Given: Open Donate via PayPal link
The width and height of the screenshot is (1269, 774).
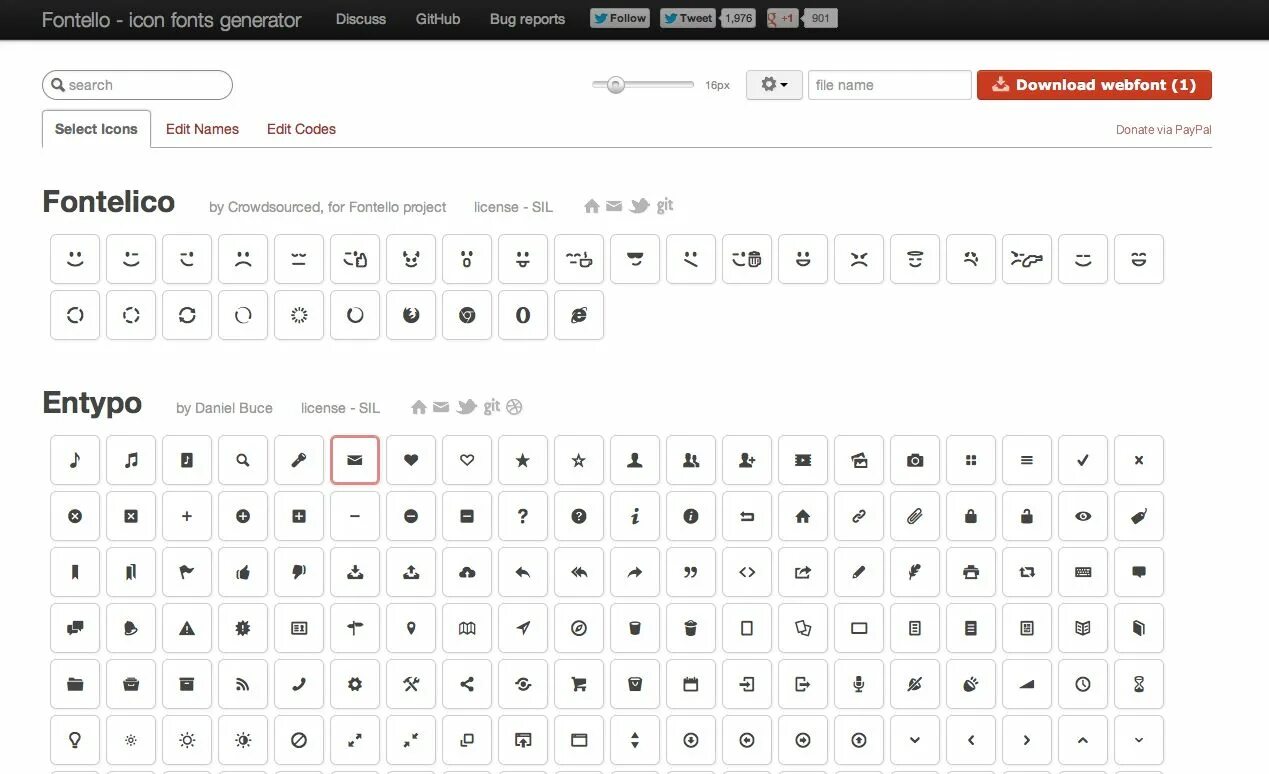Looking at the screenshot, I should [1164, 130].
